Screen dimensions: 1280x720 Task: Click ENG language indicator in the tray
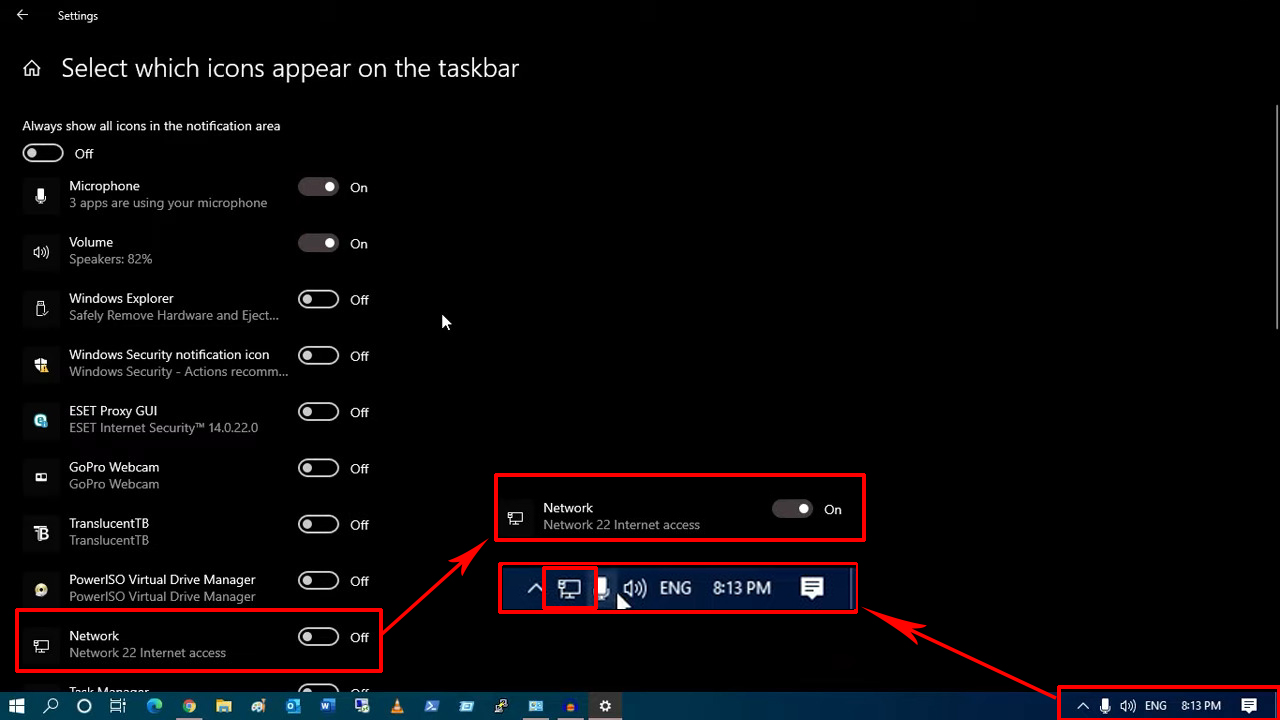(x=1155, y=705)
